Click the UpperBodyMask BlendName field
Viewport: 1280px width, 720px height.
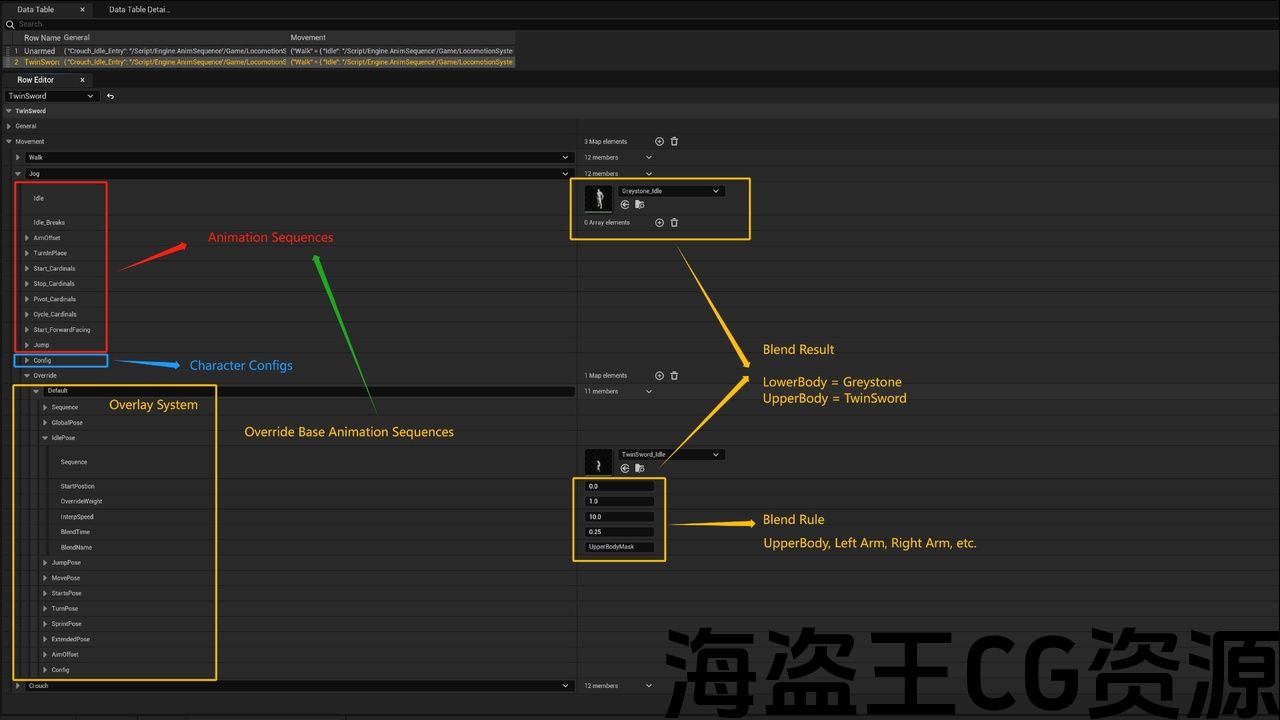620,547
